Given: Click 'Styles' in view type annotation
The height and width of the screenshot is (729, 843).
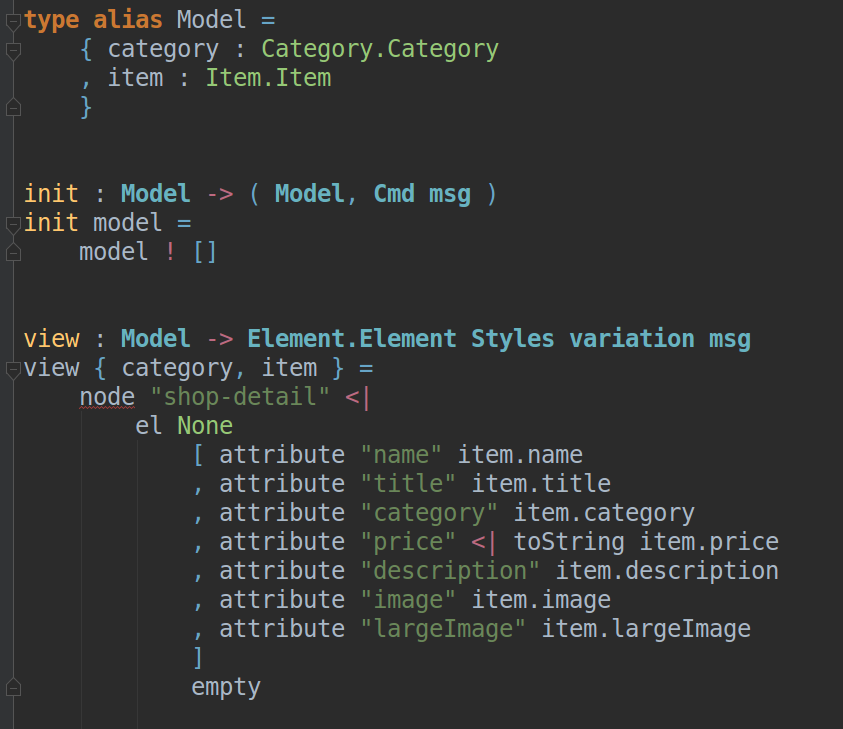Looking at the screenshot, I should coord(512,339).
